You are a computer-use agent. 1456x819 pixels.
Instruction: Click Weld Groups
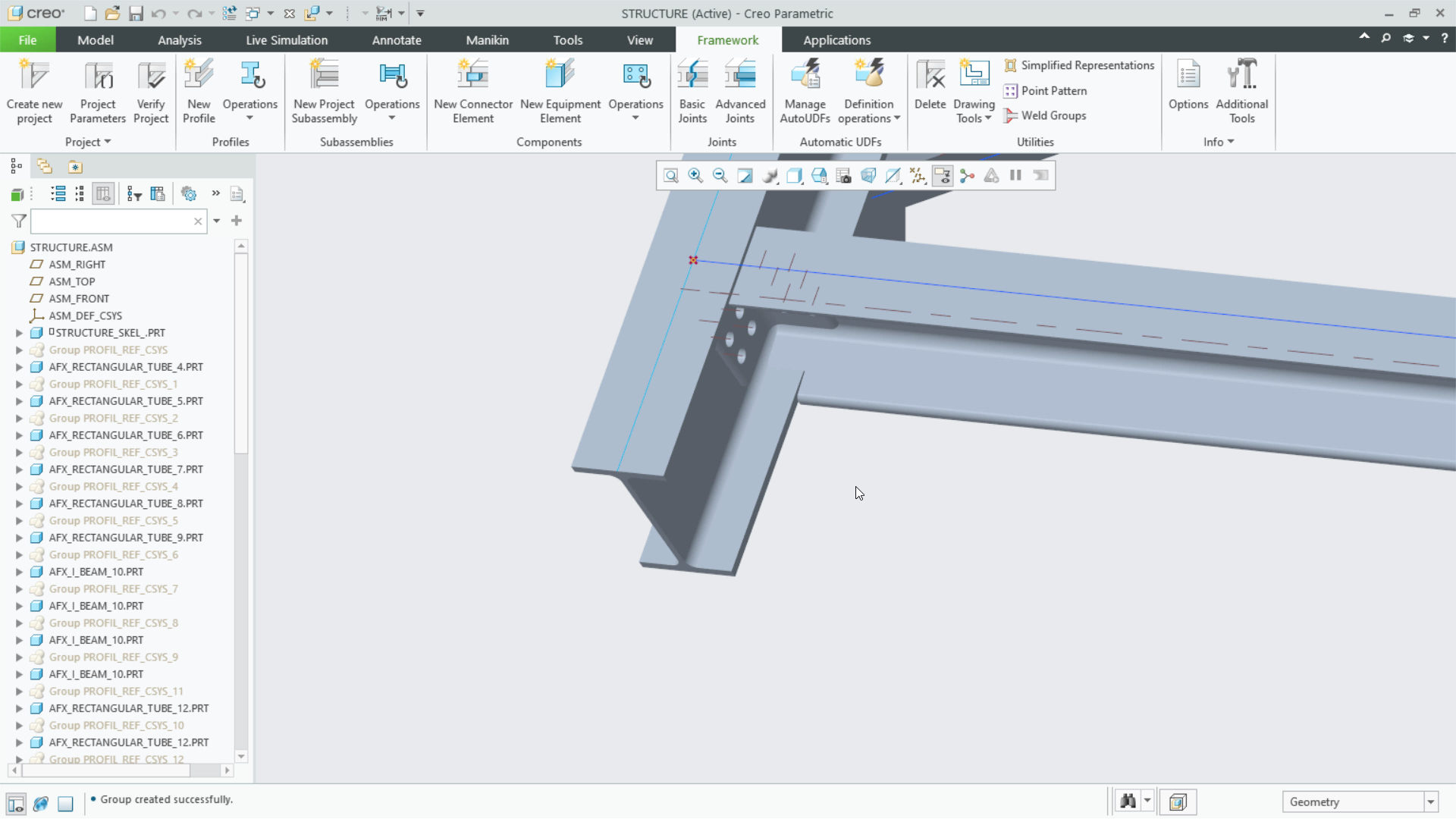[x=1045, y=116]
